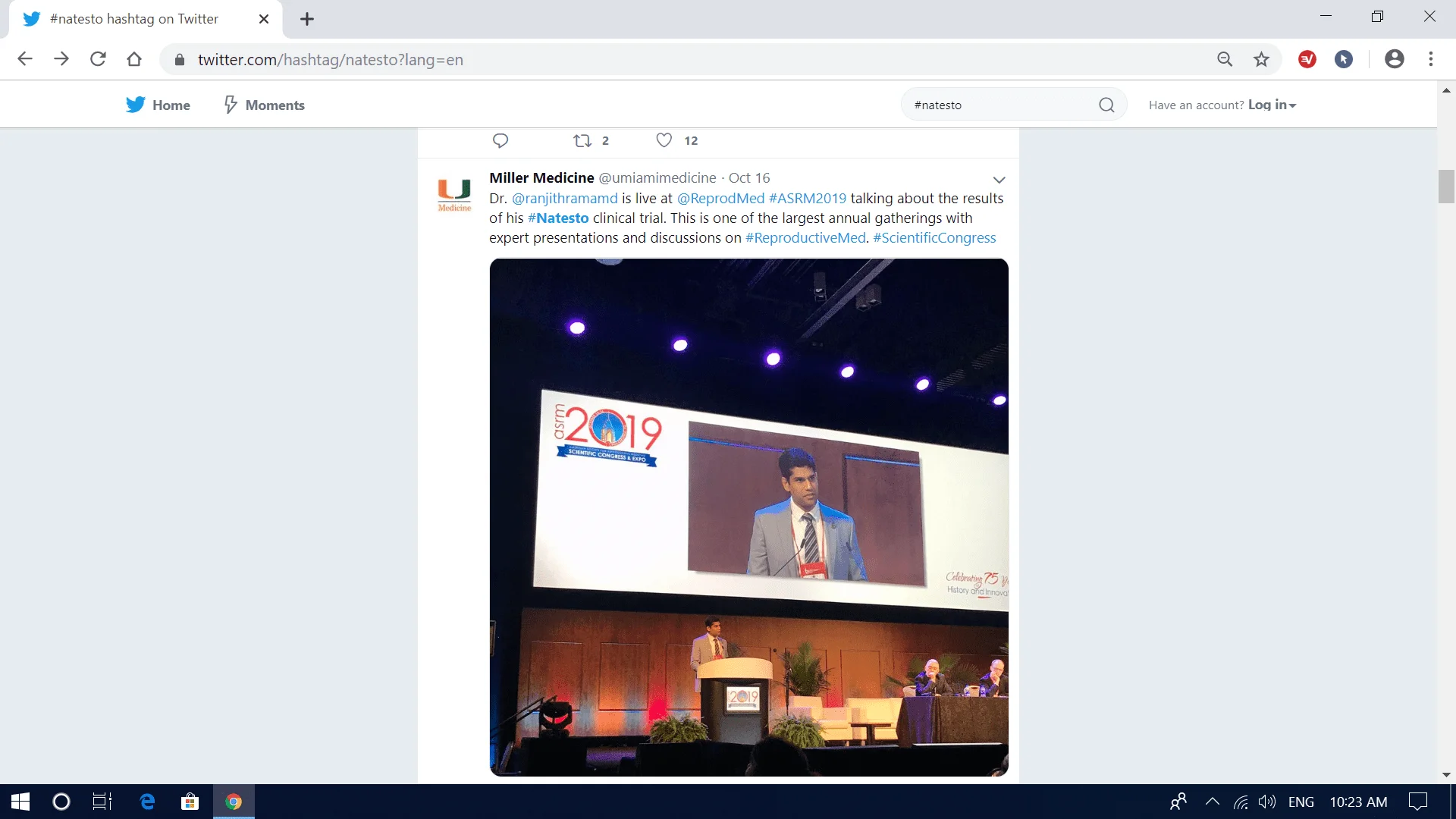Open the Miller Medicine profile name
The width and height of the screenshot is (1456, 819).
tap(541, 177)
